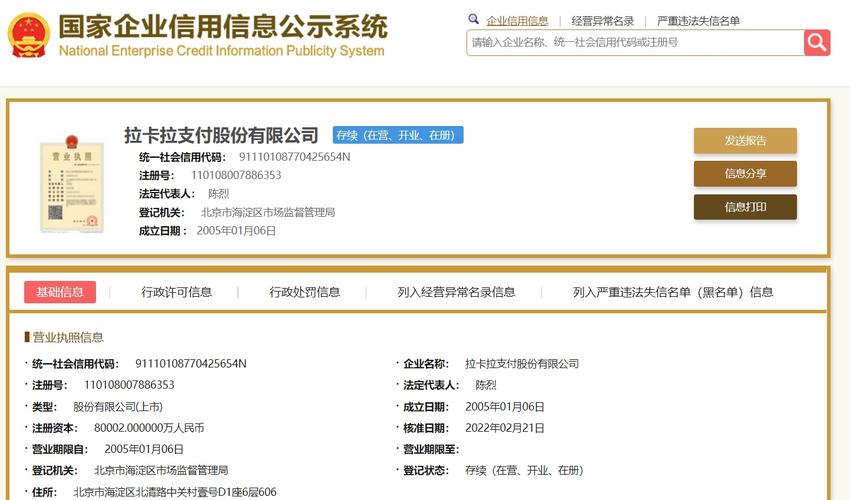The width and height of the screenshot is (850, 500).
Task: Select registration number 110108007886353 in the header card
Action: (x=236, y=175)
